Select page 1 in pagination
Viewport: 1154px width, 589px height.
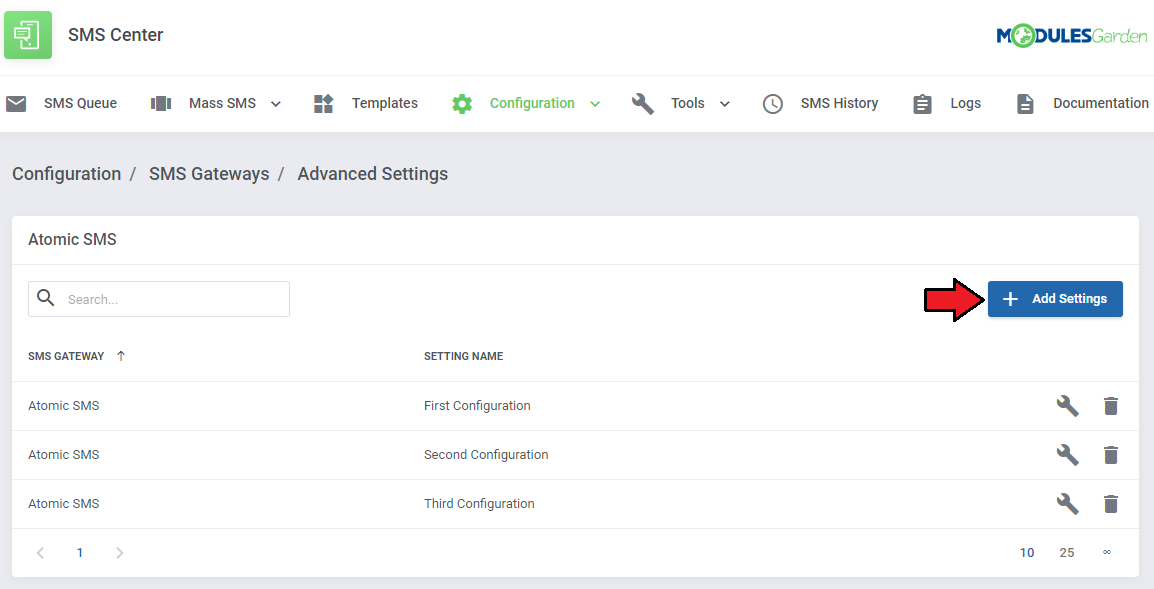(79, 552)
